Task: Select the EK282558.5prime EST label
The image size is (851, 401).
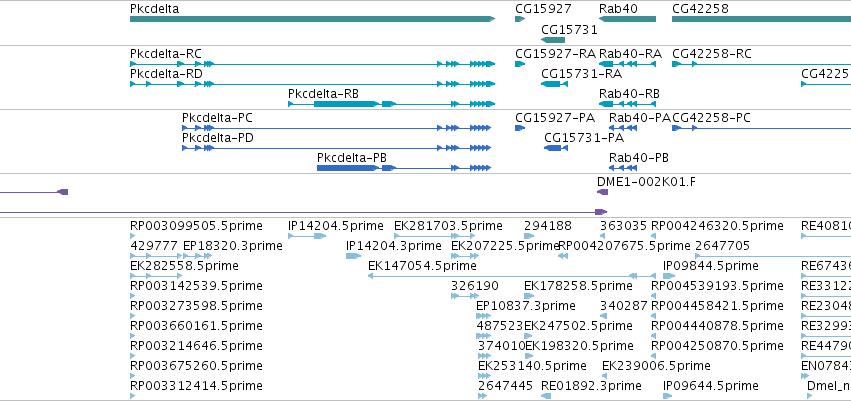Action: pyautogui.click(x=184, y=266)
